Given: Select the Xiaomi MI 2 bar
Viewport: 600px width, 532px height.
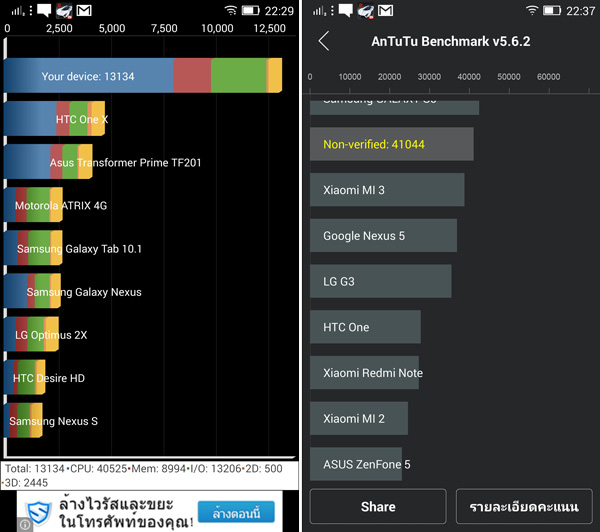Looking at the screenshot, I should click(x=359, y=418).
